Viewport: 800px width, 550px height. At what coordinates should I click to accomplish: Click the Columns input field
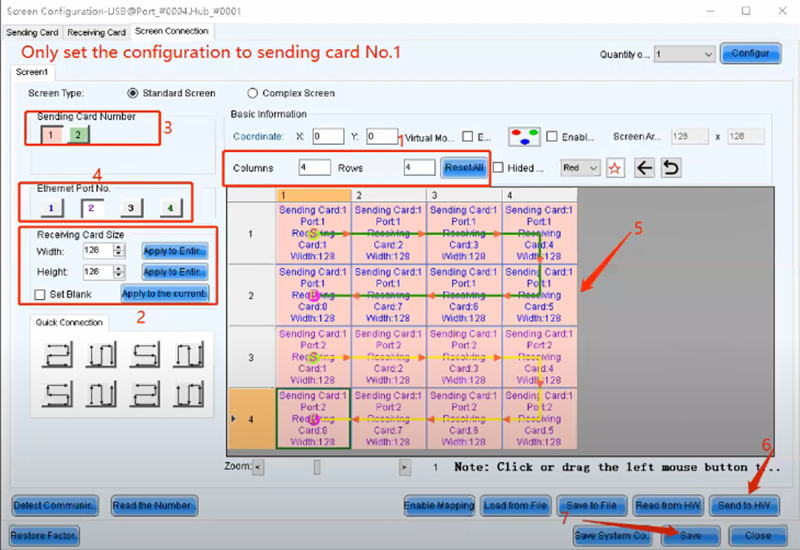point(314,168)
